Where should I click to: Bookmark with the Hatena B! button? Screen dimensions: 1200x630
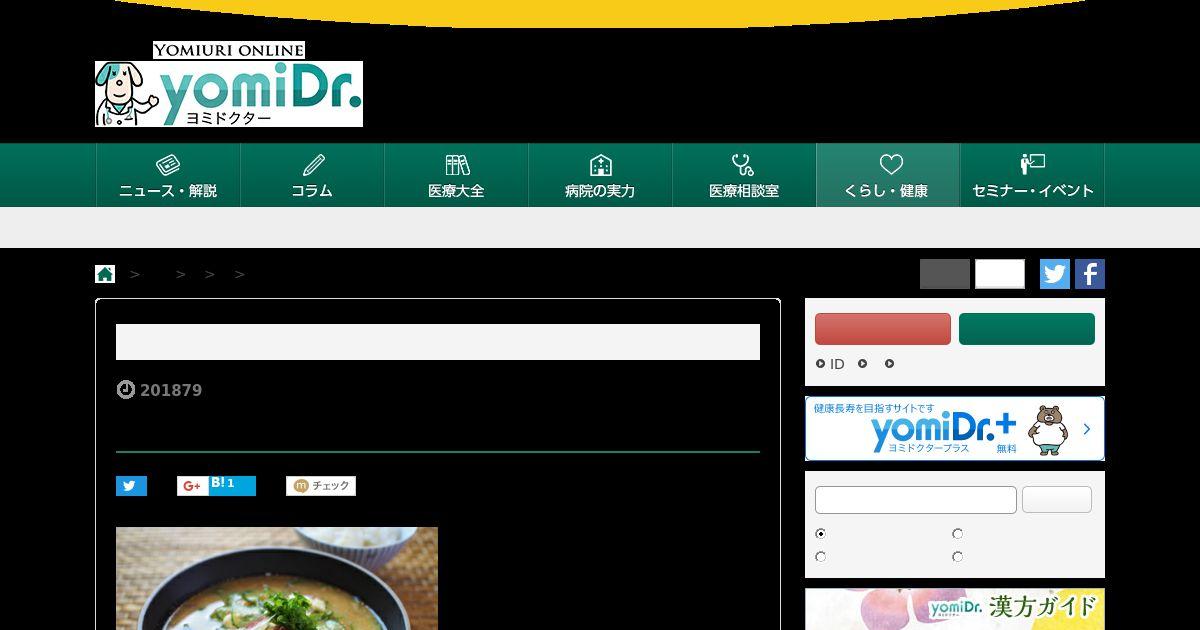coord(232,486)
